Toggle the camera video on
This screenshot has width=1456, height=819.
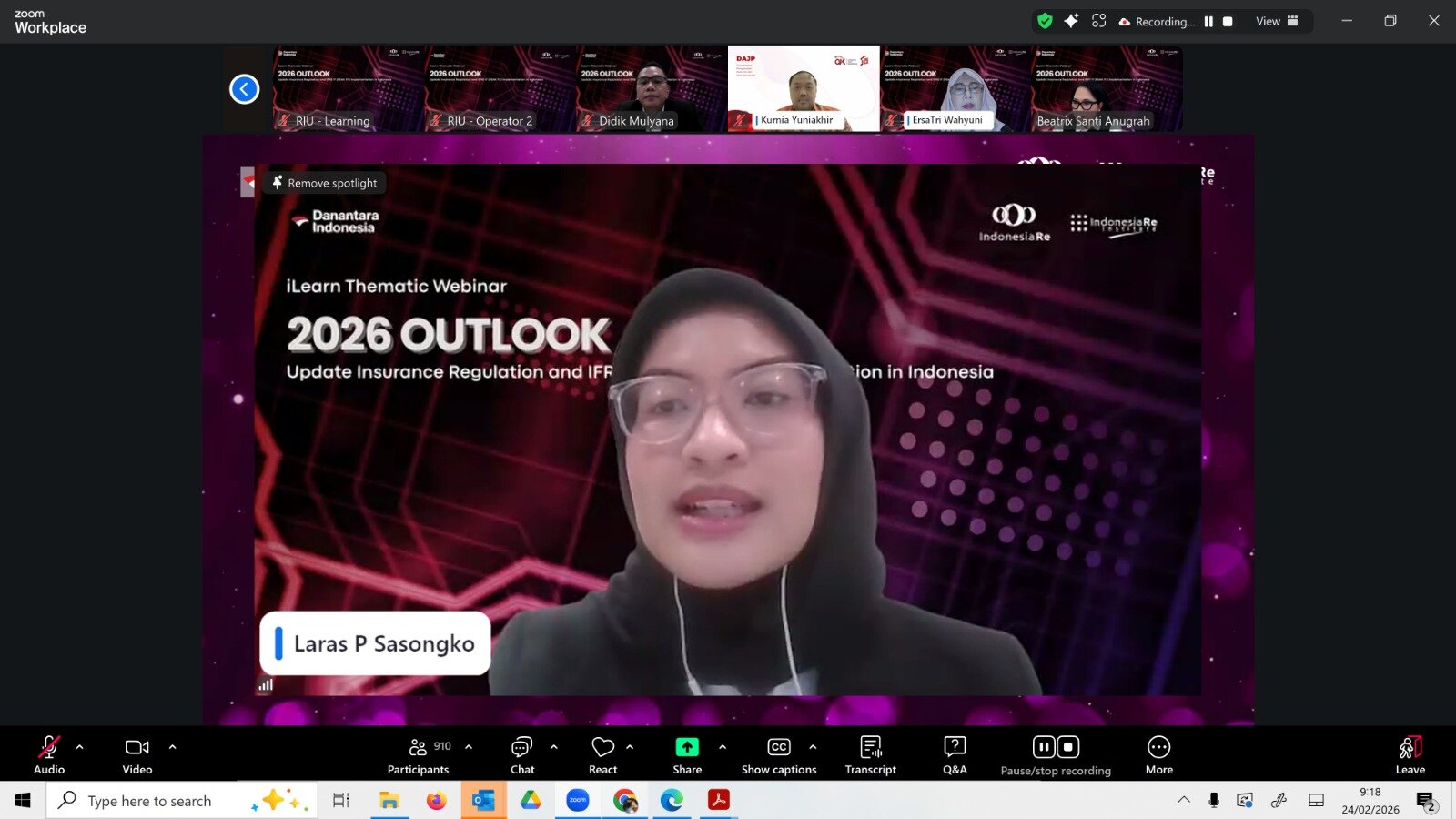click(137, 754)
